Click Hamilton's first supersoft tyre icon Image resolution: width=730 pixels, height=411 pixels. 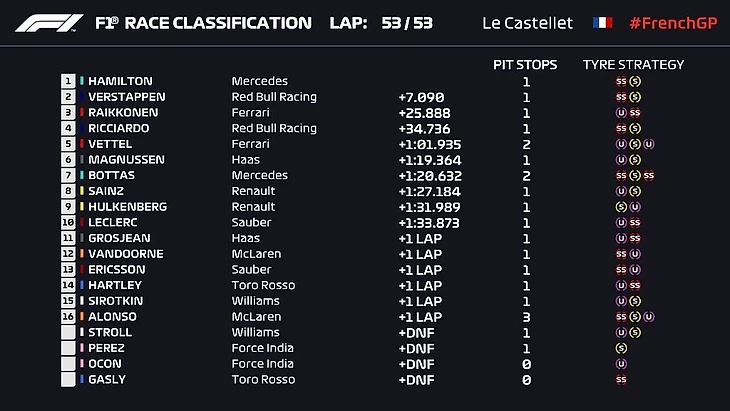point(621,81)
